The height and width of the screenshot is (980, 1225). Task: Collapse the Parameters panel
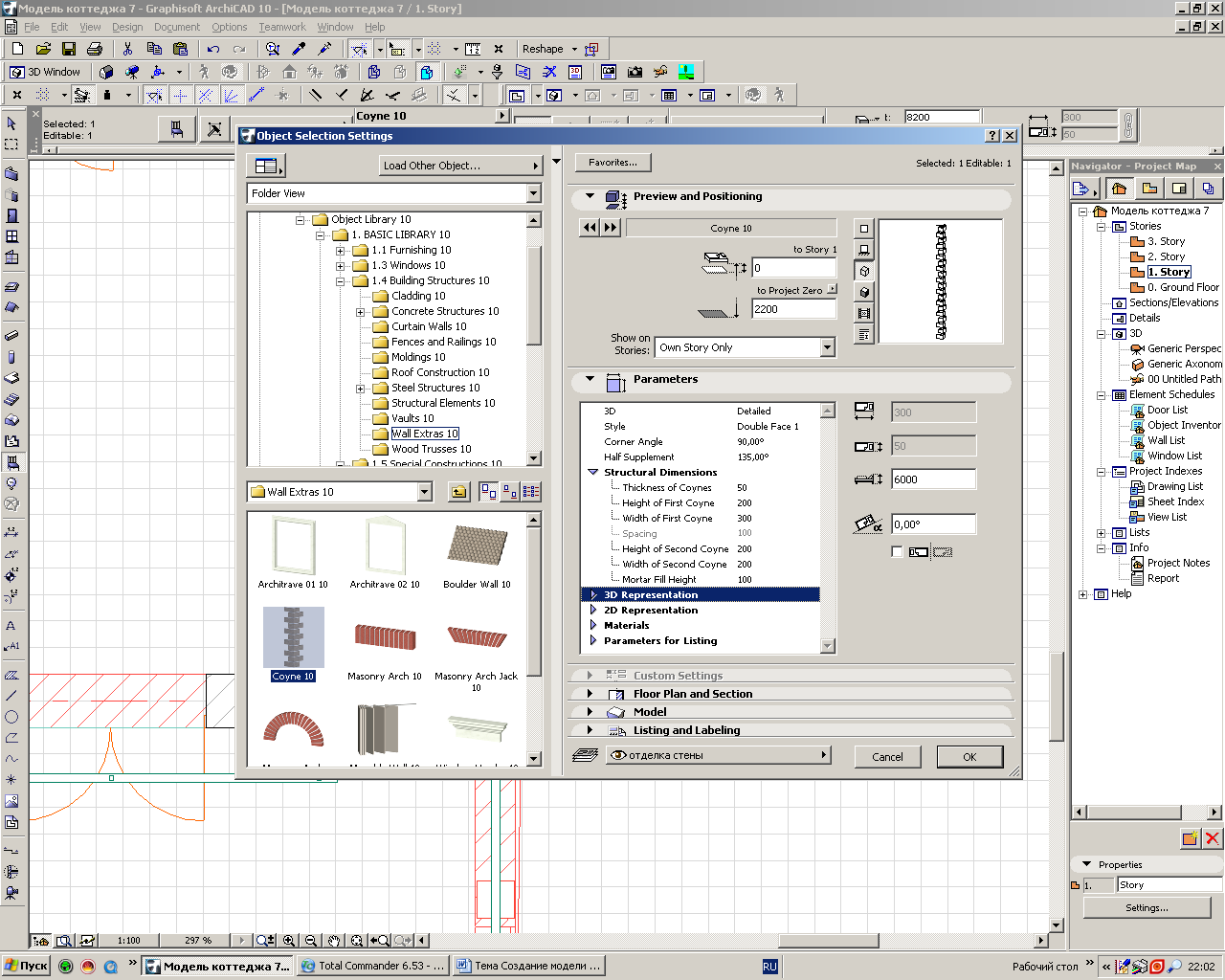[x=590, y=379]
